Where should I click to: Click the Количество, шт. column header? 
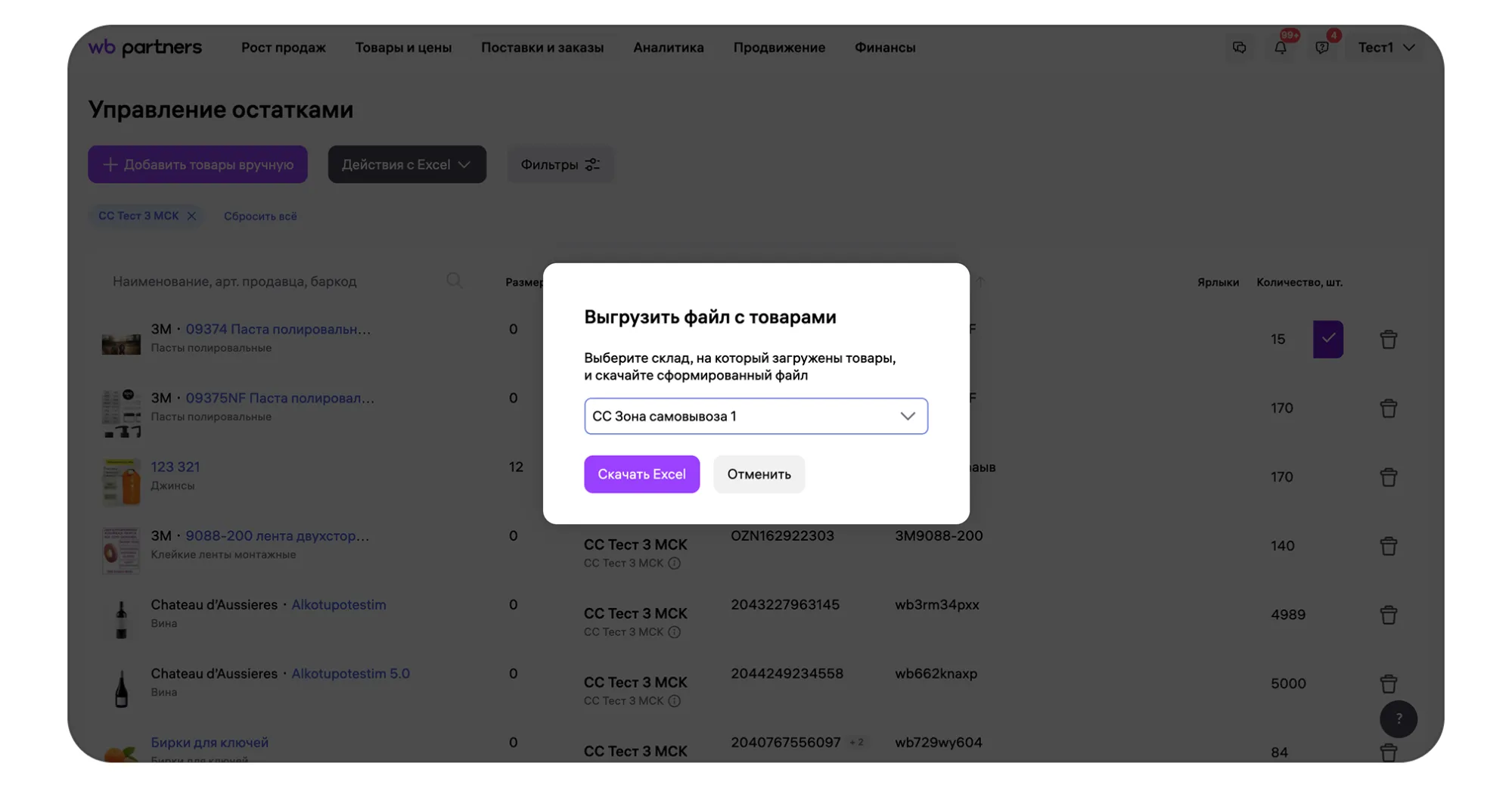[1299, 282]
